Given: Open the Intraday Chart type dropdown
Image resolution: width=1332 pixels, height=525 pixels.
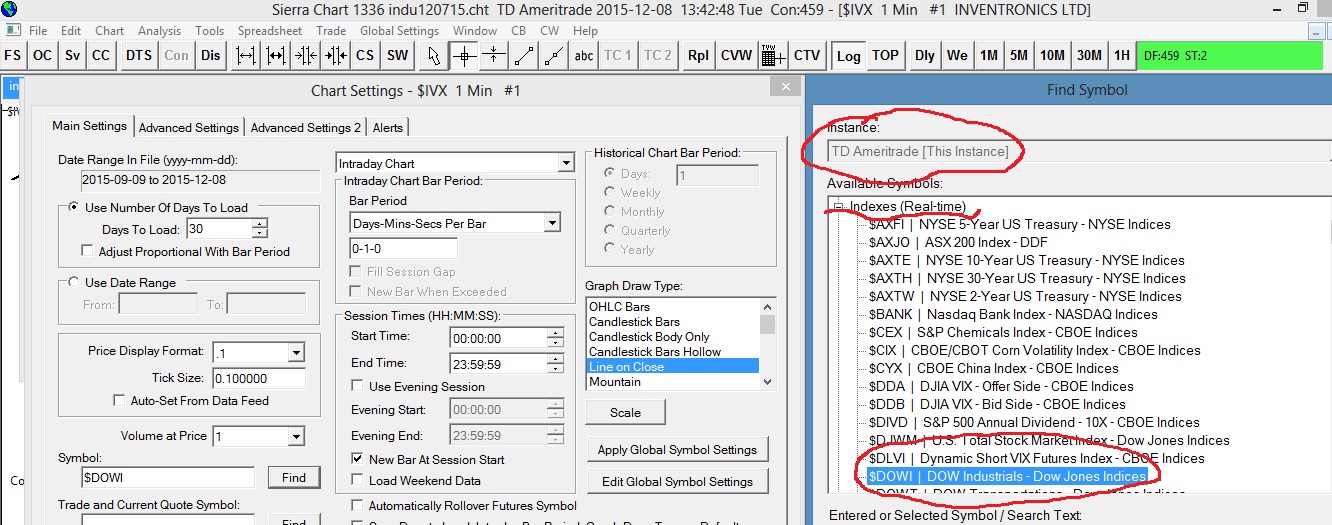Looking at the screenshot, I should 565,163.
